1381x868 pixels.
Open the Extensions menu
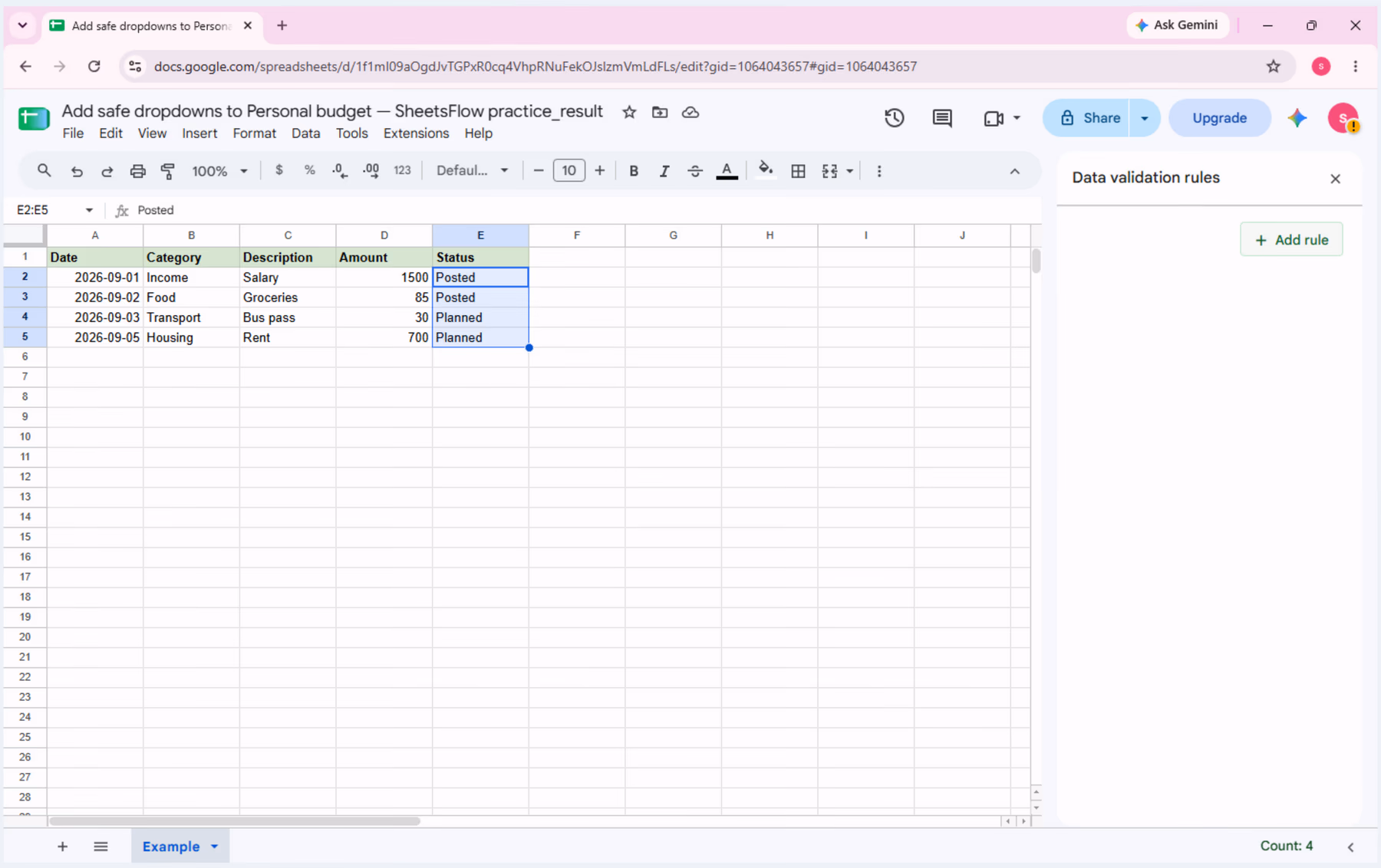tap(416, 133)
